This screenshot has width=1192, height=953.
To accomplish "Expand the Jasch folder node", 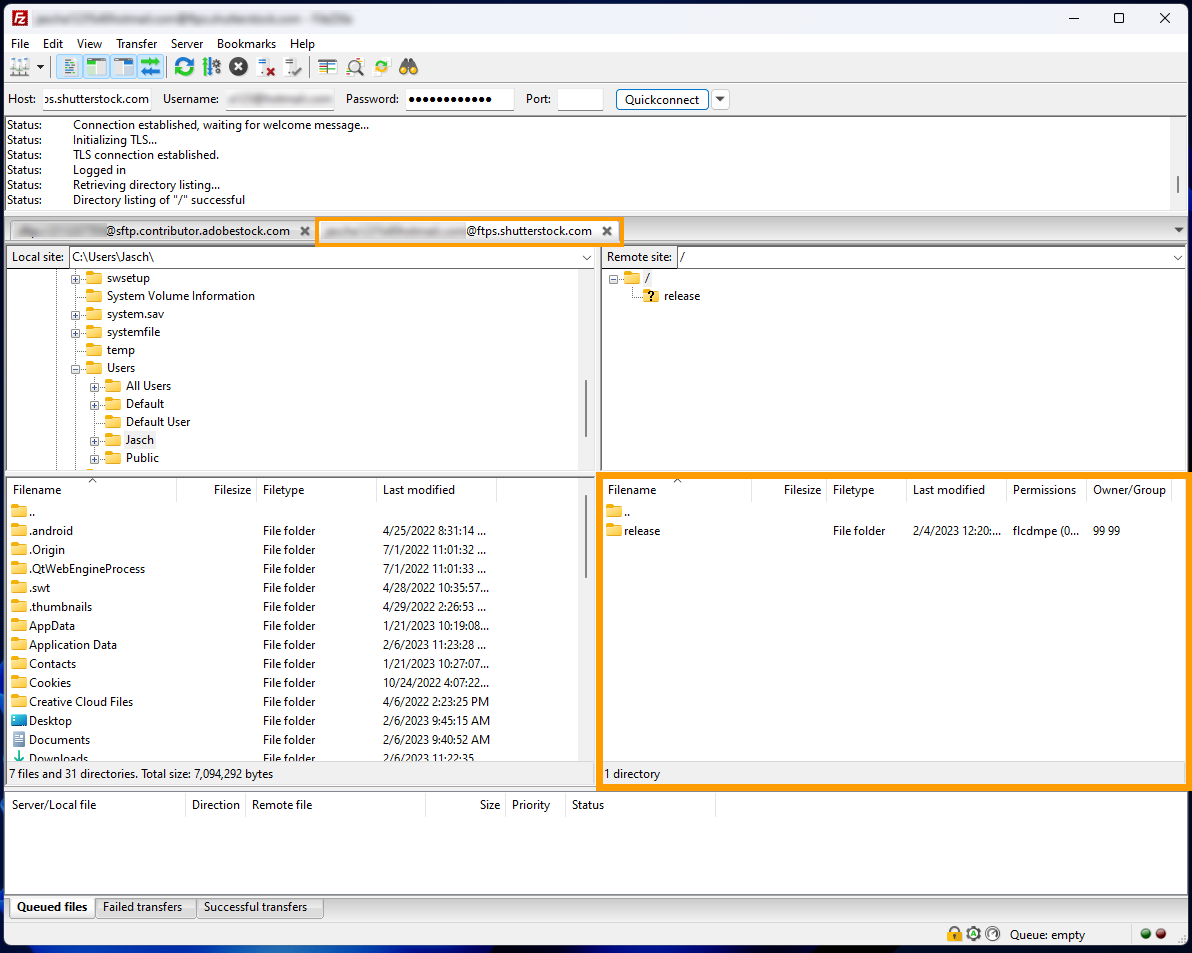I will pyautogui.click(x=94, y=441).
